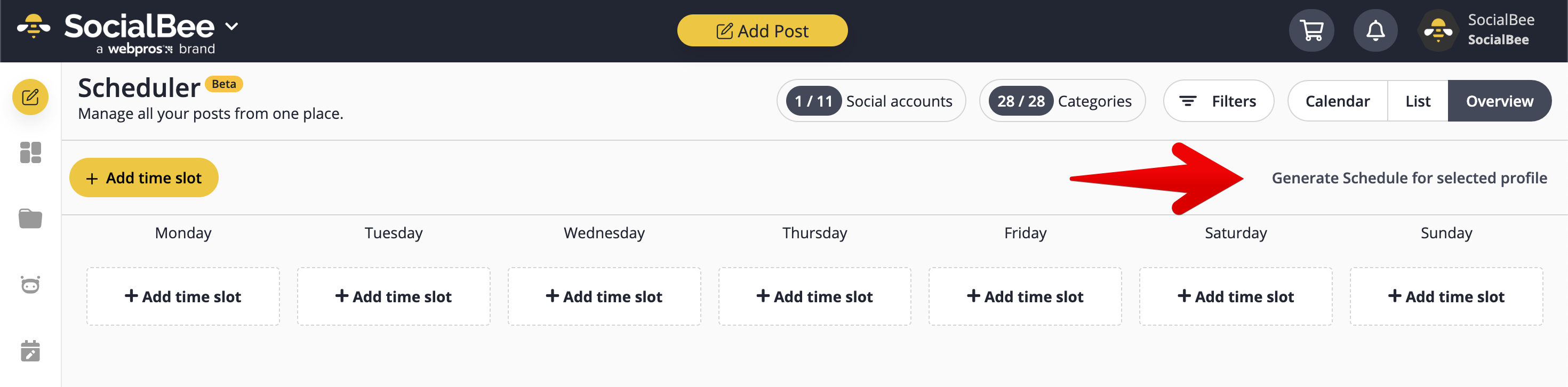Click Generate Schedule for selected profile
Screen dimensions: 1568x387
tap(1409, 178)
